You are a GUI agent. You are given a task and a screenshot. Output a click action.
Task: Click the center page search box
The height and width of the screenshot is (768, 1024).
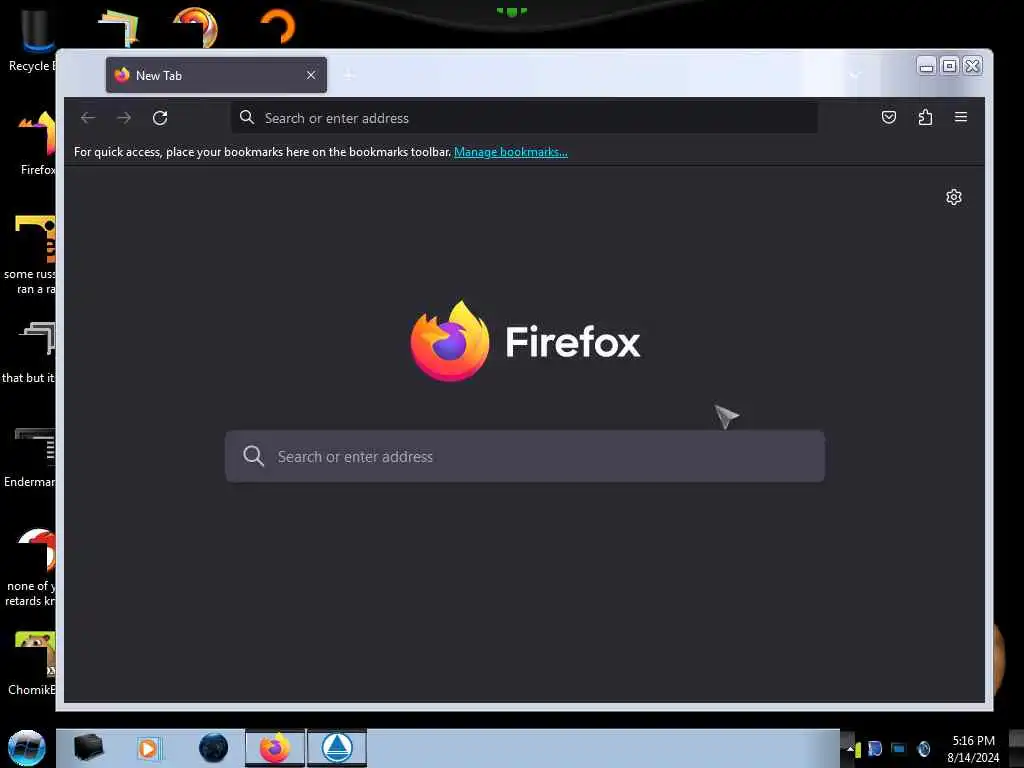524,456
